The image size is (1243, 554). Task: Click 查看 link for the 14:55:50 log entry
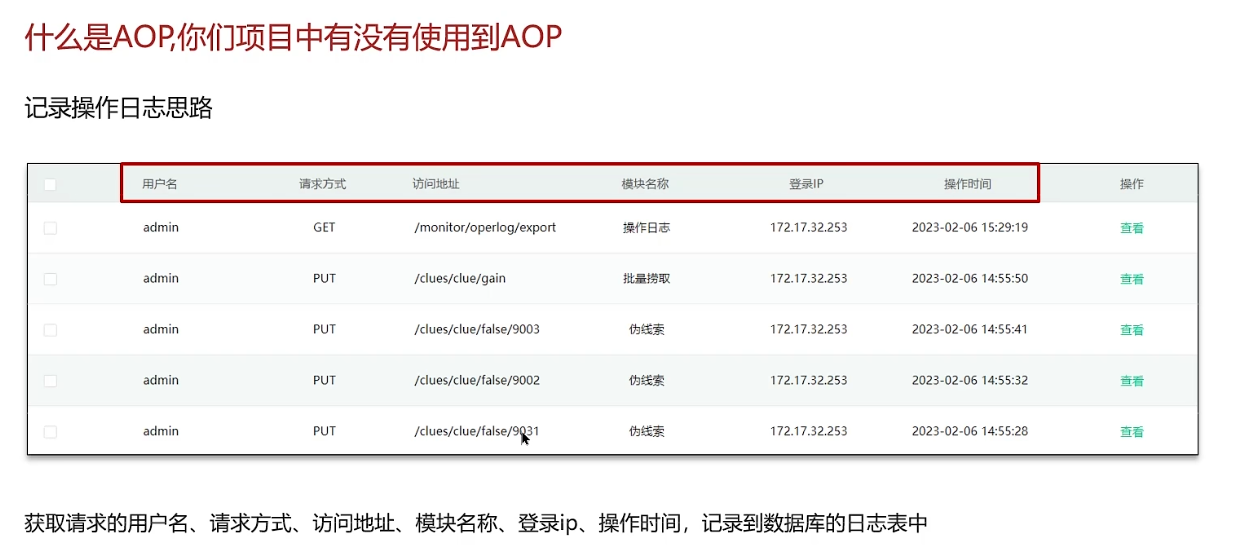[x=1131, y=279]
